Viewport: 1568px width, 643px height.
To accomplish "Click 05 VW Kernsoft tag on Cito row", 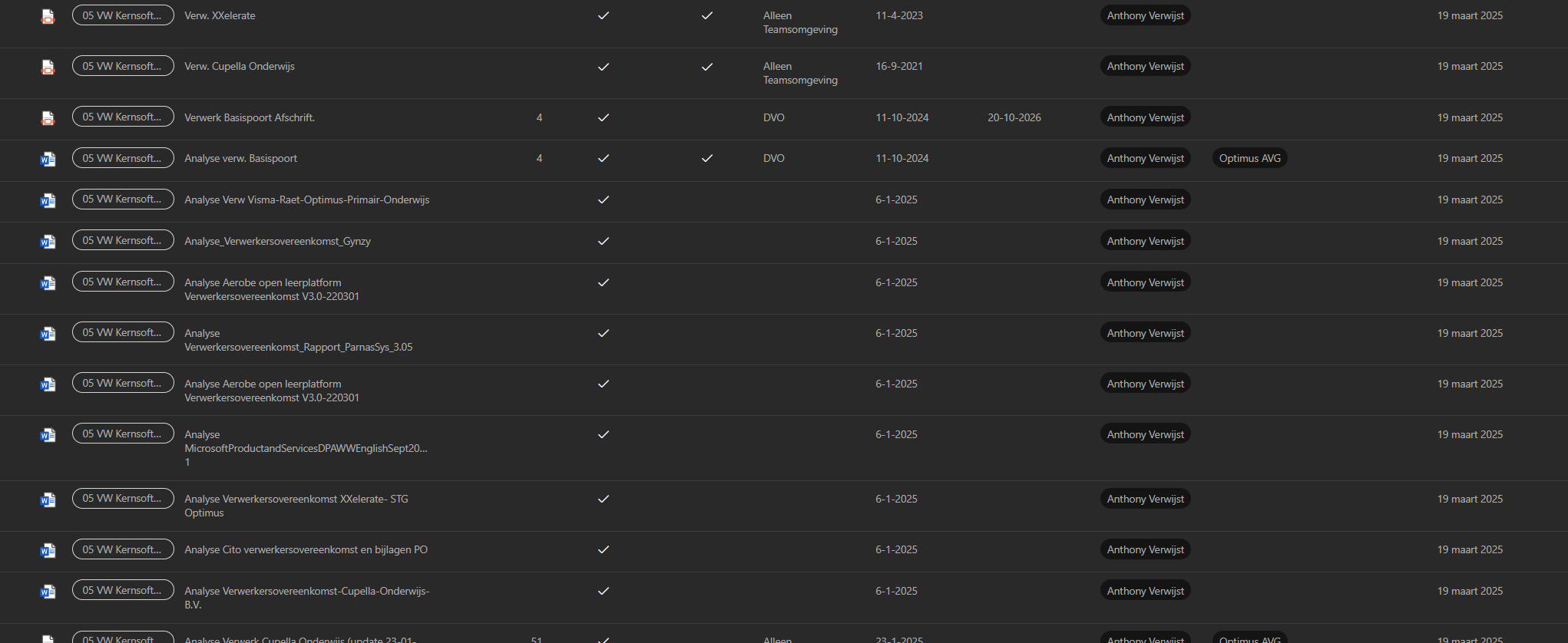I will 123,549.
